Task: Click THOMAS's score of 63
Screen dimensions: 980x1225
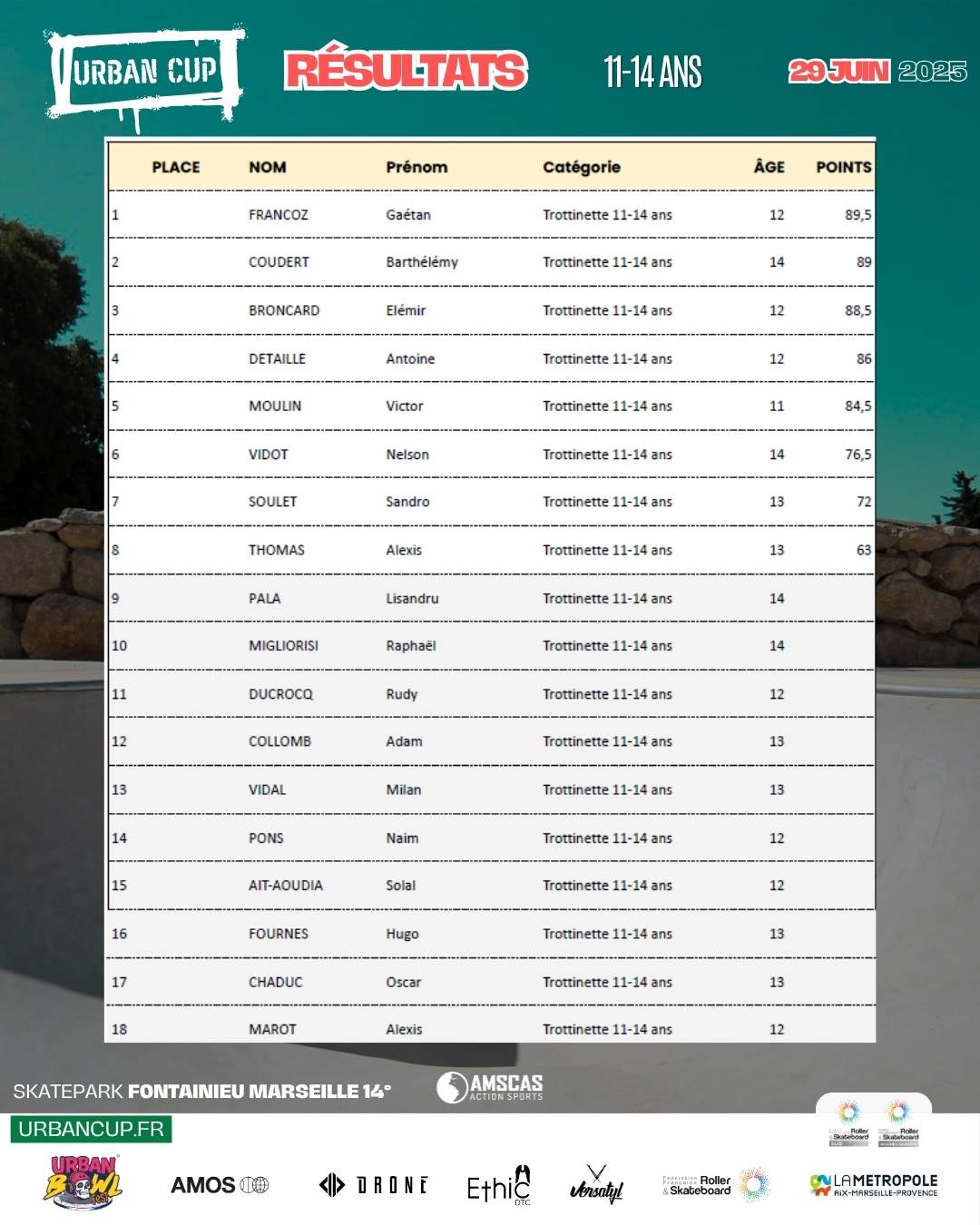Action: [864, 550]
